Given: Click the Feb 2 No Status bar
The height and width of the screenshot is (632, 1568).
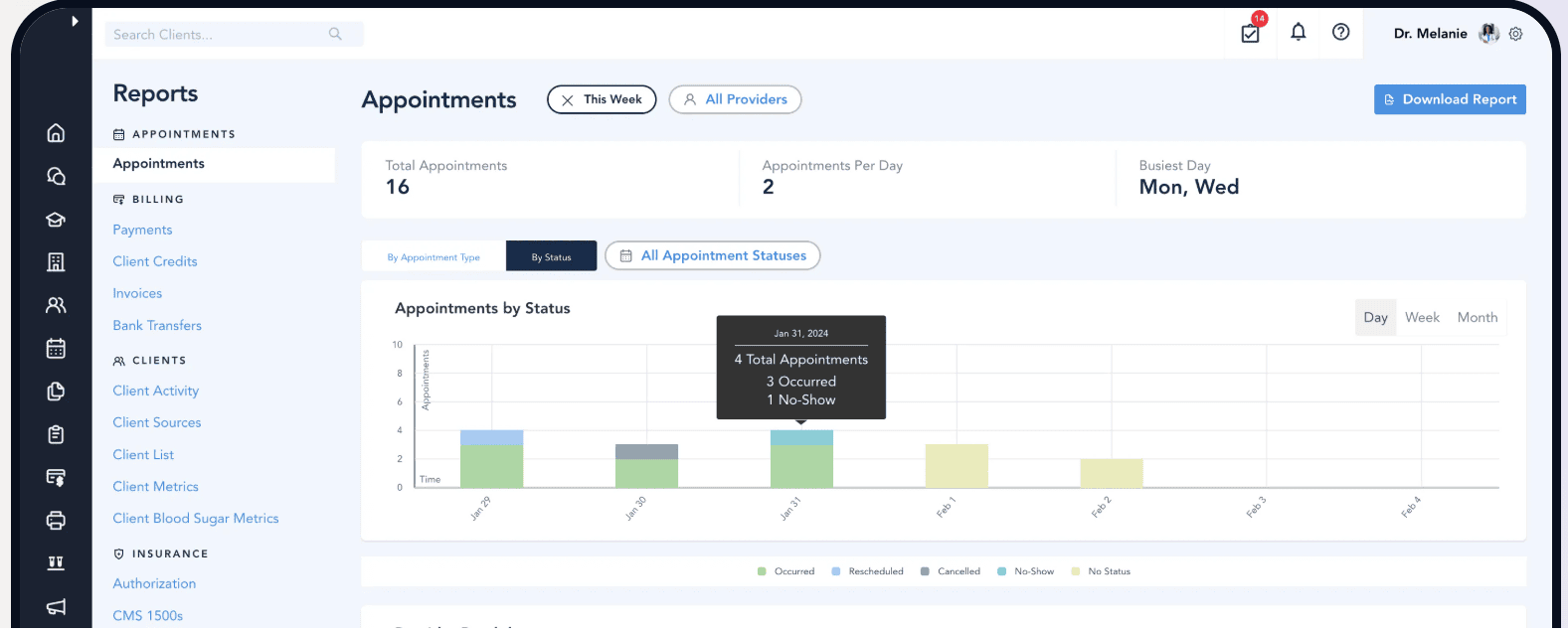Looking at the screenshot, I should point(1112,473).
